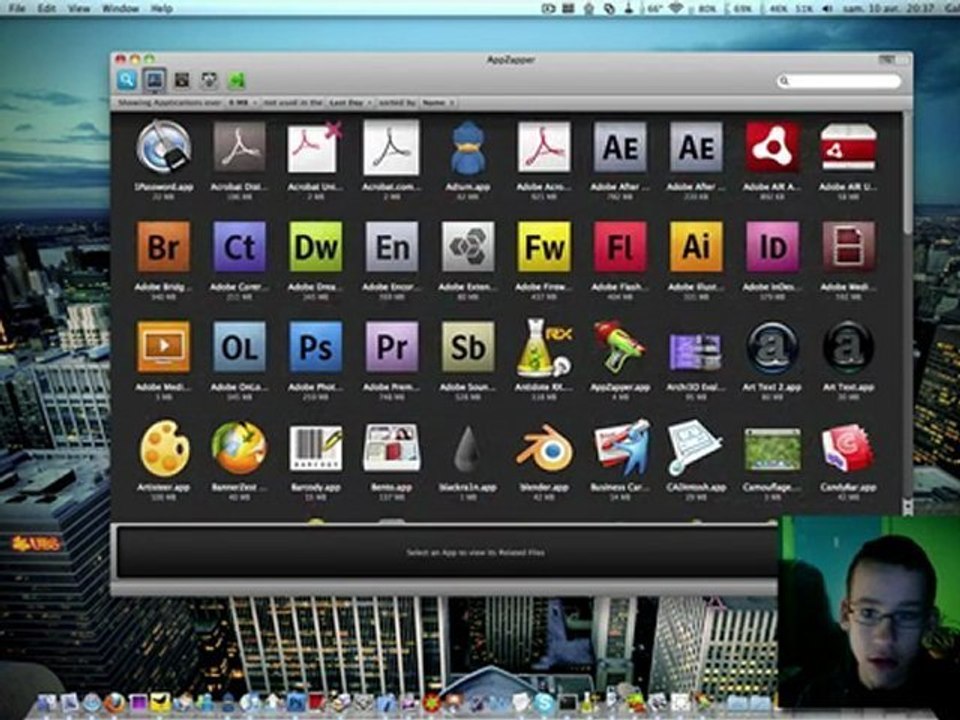Select the Adobe InDesign Id icon

pyautogui.click(x=772, y=247)
